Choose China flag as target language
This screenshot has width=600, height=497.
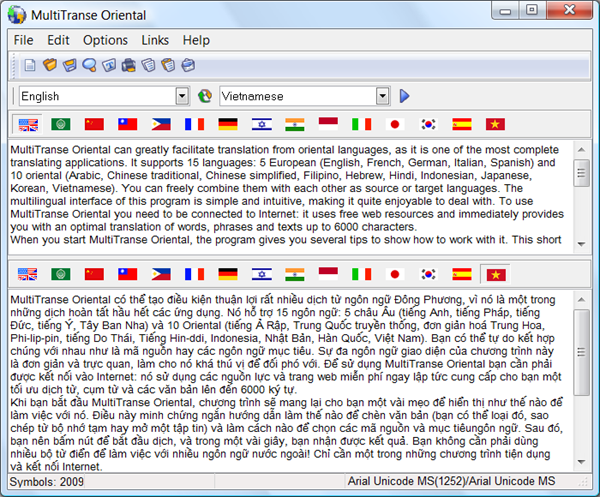(94, 274)
